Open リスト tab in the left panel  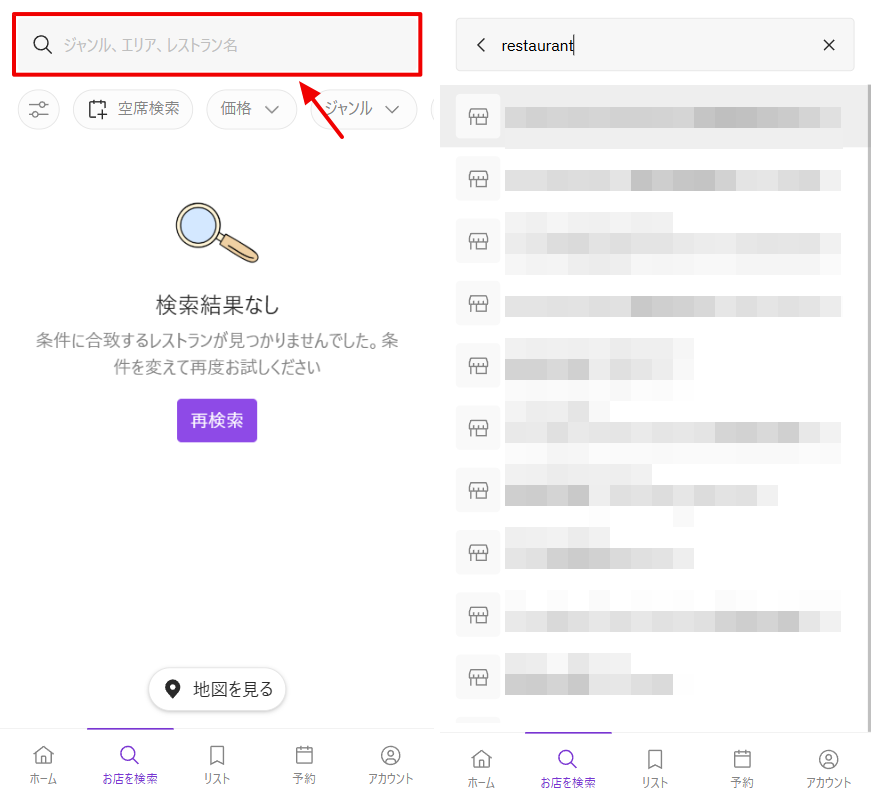click(217, 765)
